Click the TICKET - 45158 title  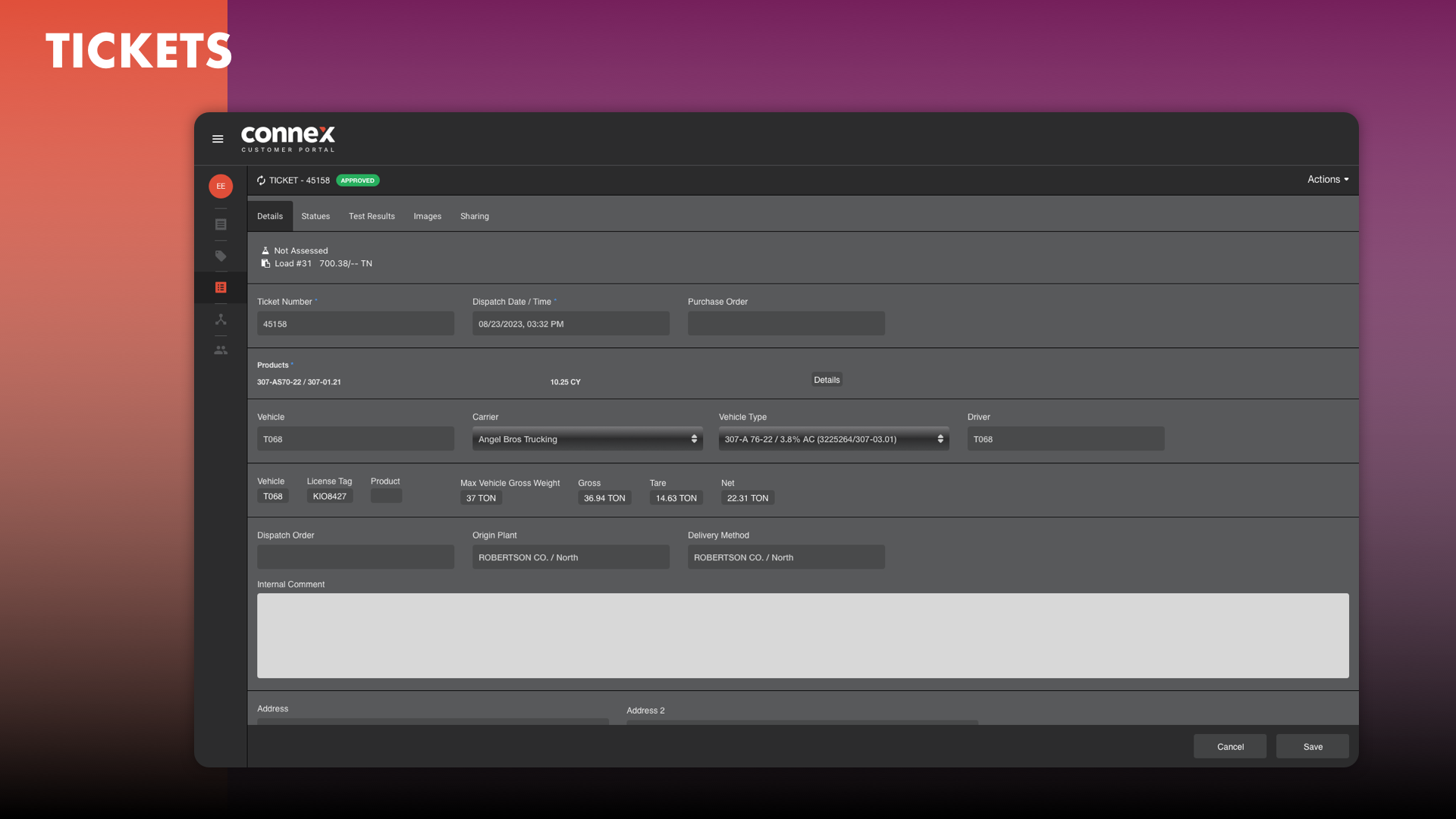[x=300, y=180]
